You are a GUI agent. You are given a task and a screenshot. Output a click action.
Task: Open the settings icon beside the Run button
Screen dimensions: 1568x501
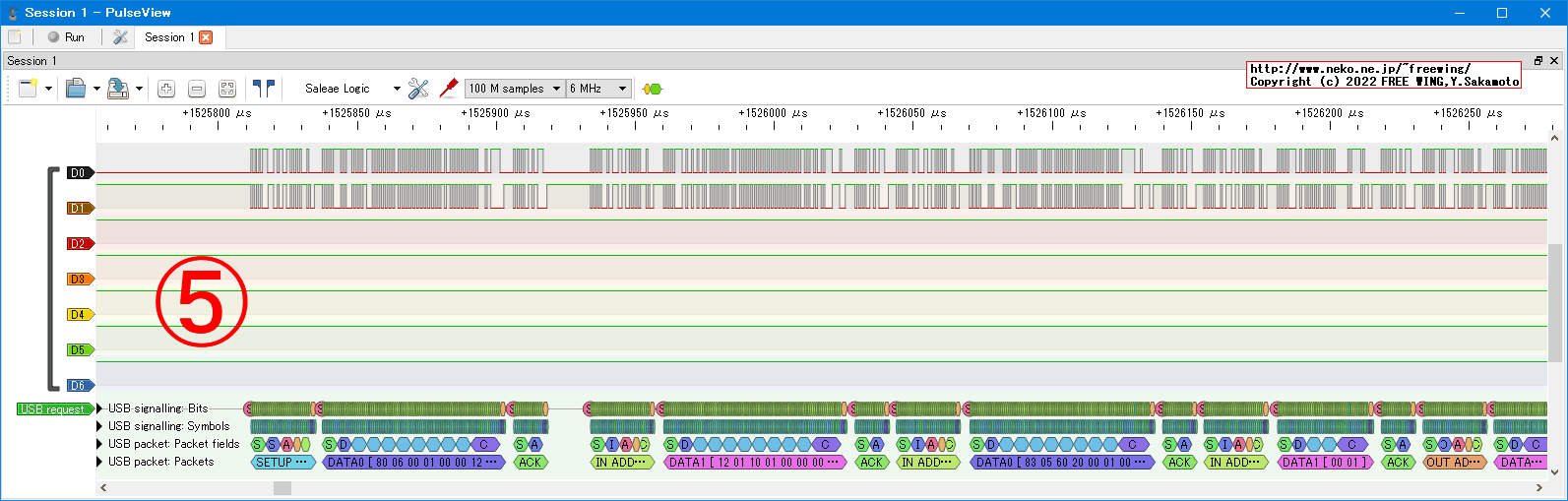[120, 37]
